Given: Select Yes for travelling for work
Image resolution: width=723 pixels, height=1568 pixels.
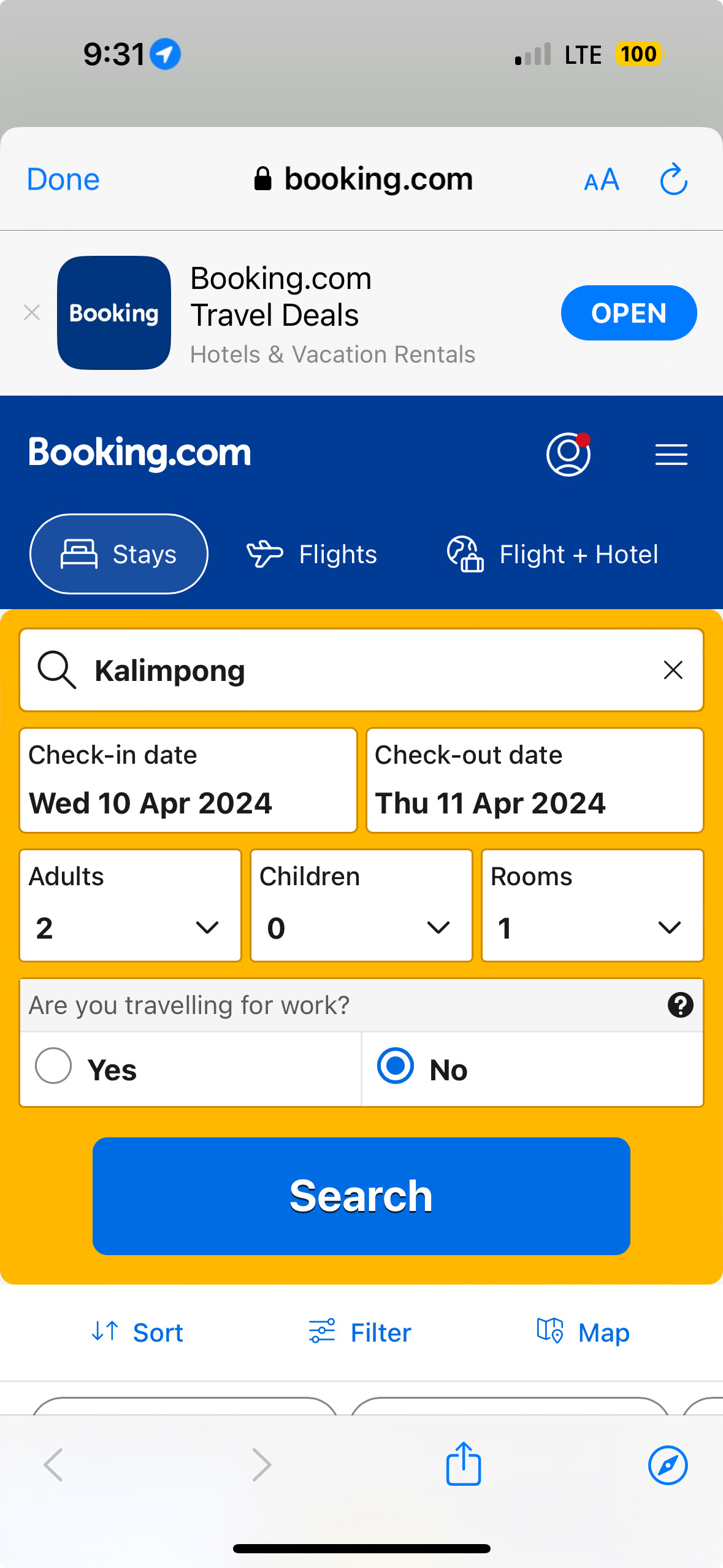Looking at the screenshot, I should pyautogui.click(x=54, y=1066).
